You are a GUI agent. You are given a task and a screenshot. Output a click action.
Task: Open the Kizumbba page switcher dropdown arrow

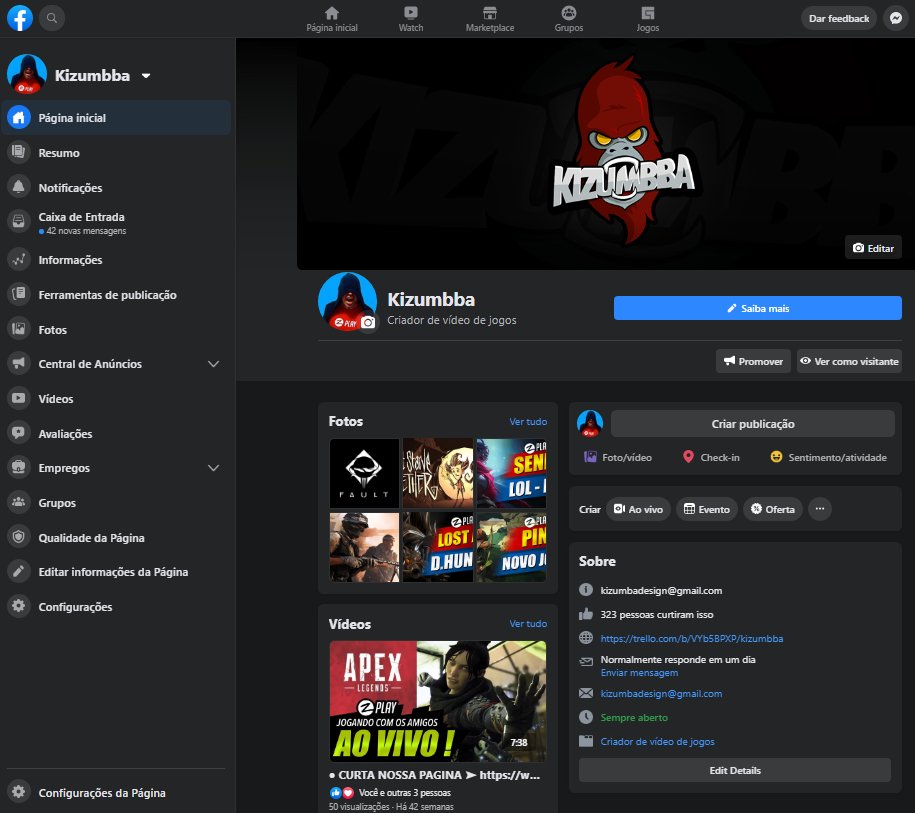tap(146, 75)
